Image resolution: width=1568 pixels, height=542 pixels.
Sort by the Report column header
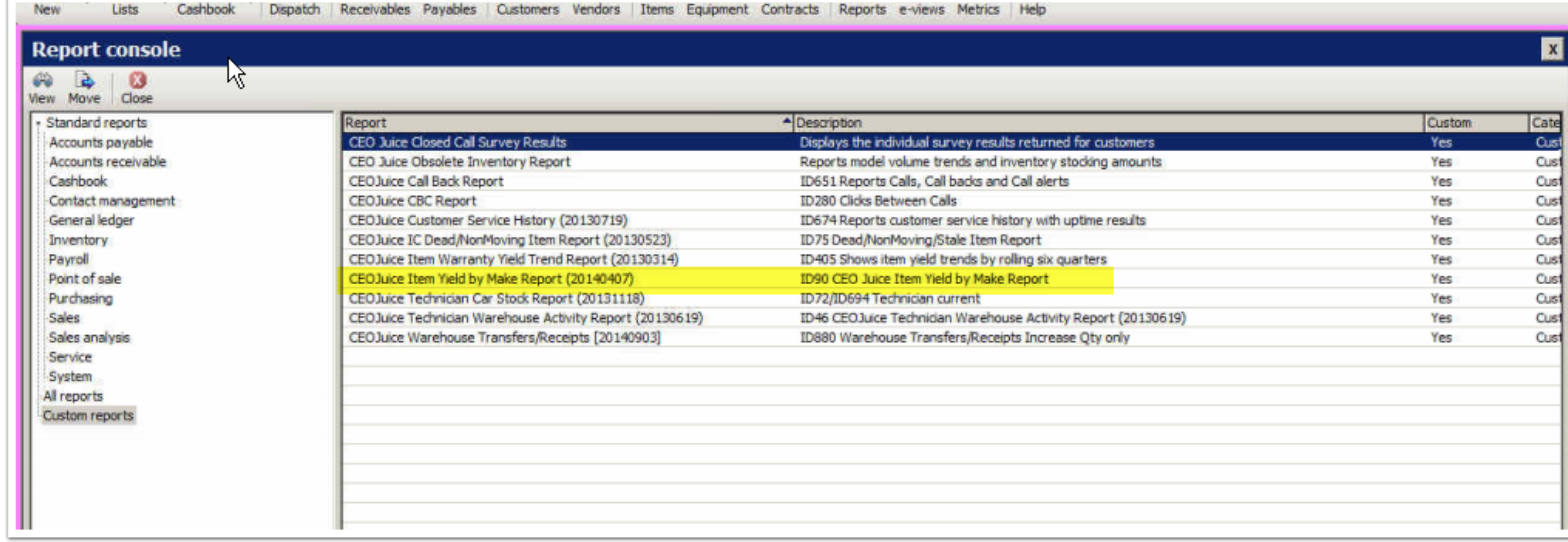567,123
